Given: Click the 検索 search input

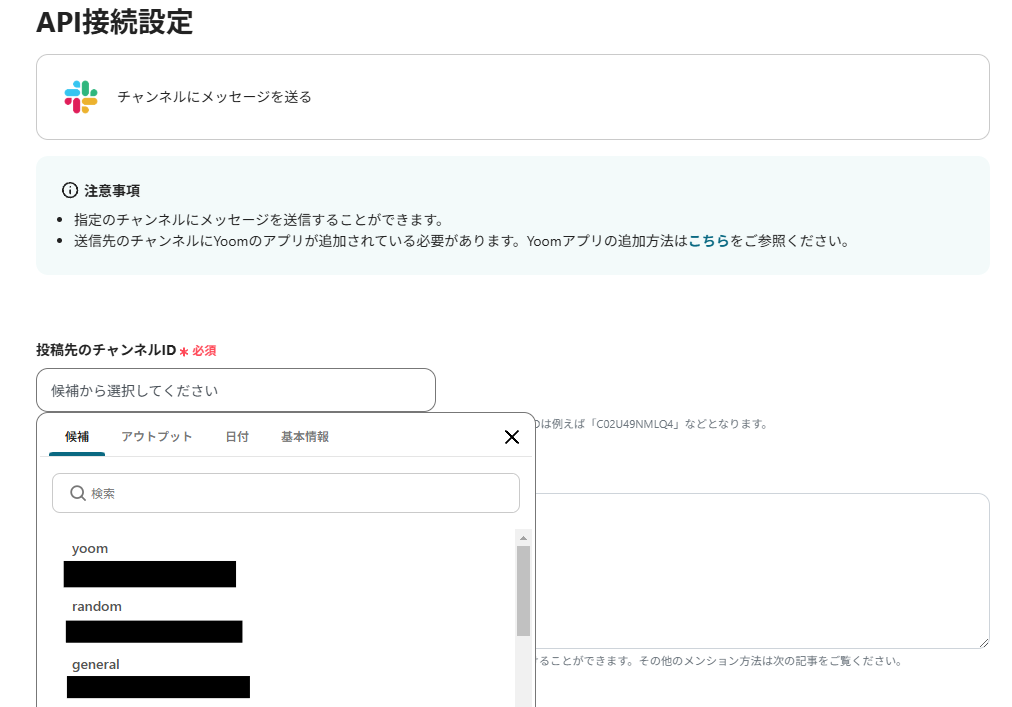Looking at the screenshot, I should click(x=285, y=493).
